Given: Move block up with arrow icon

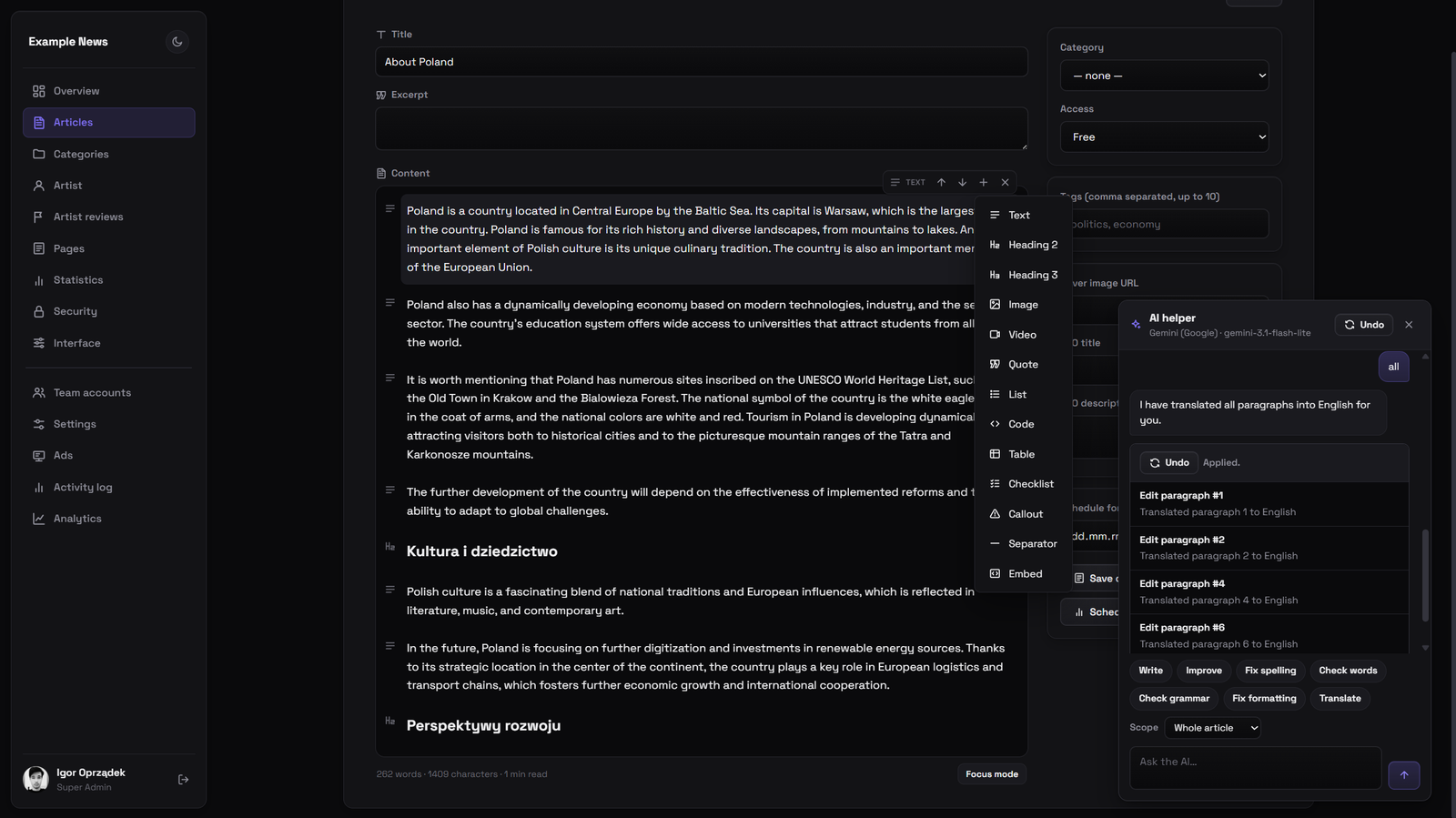Looking at the screenshot, I should [941, 182].
